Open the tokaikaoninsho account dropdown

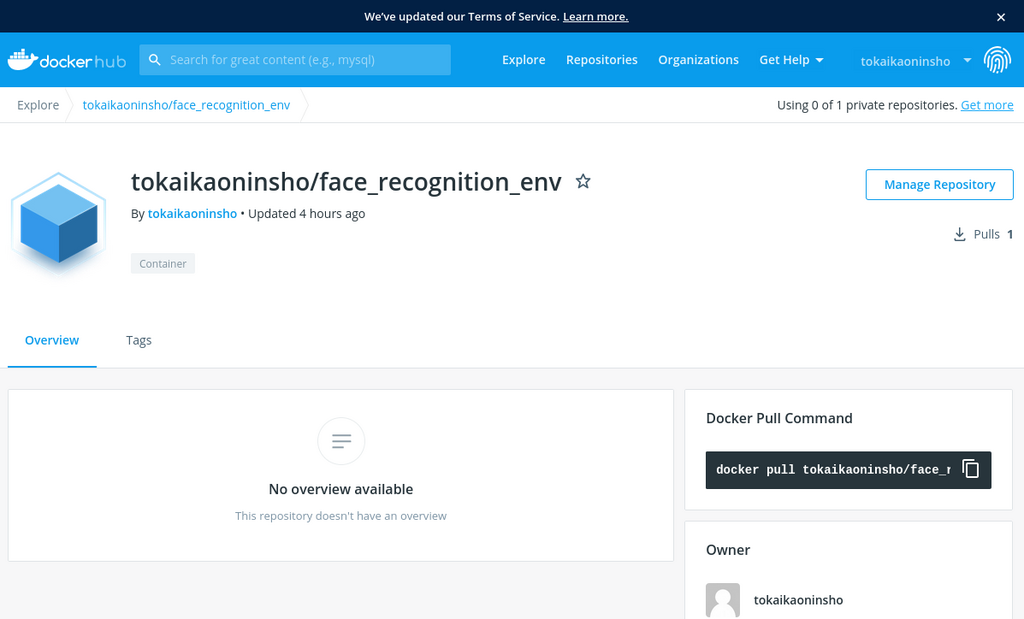916,61
